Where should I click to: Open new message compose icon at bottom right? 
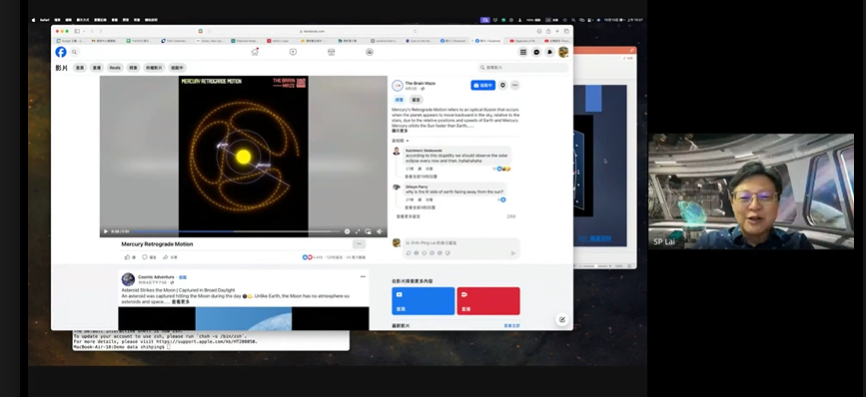click(x=562, y=319)
